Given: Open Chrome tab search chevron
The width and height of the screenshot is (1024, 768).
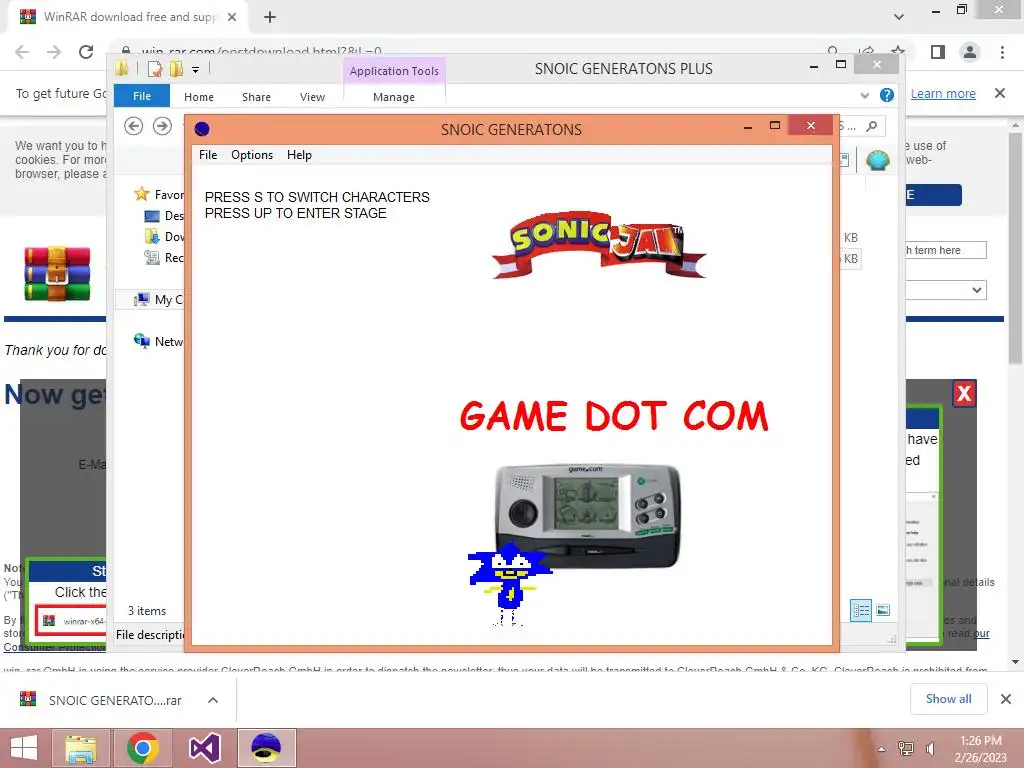Looking at the screenshot, I should pos(899,17).
